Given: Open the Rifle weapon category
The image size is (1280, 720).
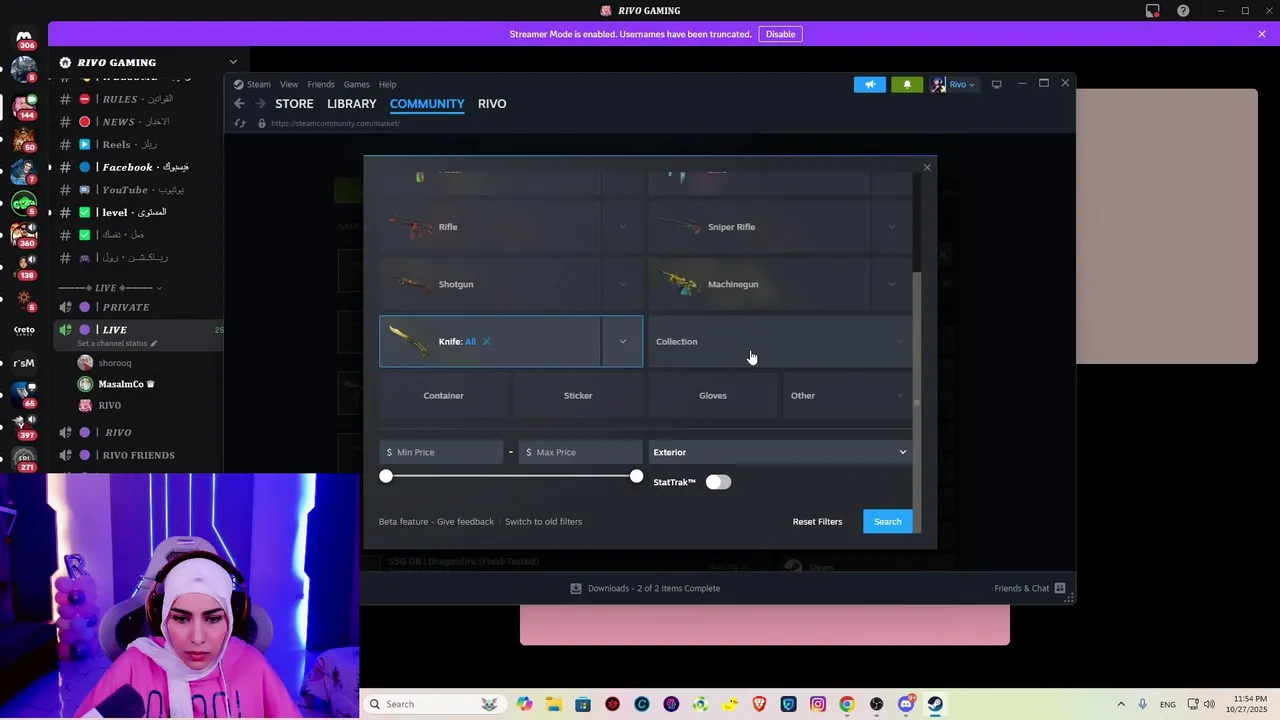Looking at the screenshot, I should click(x=490, y=227).
